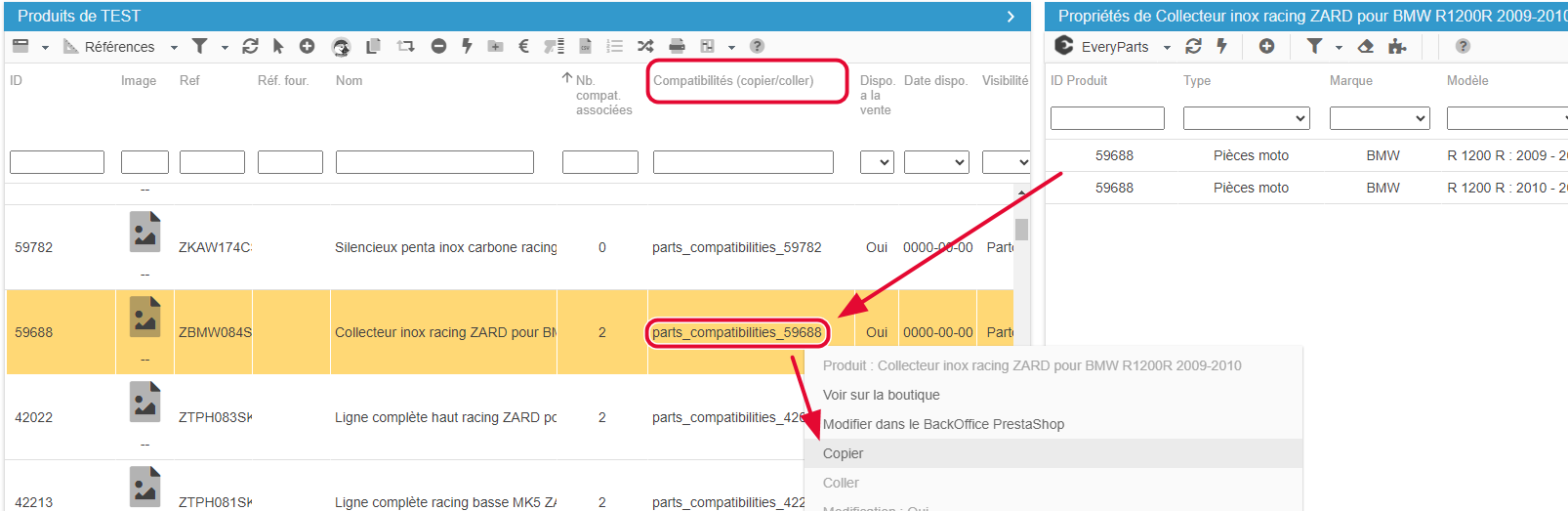This screenshot has height=511, width=1568.
Task: Click the puzzle piece icon in properties panel
Action: coord(1397,46)
